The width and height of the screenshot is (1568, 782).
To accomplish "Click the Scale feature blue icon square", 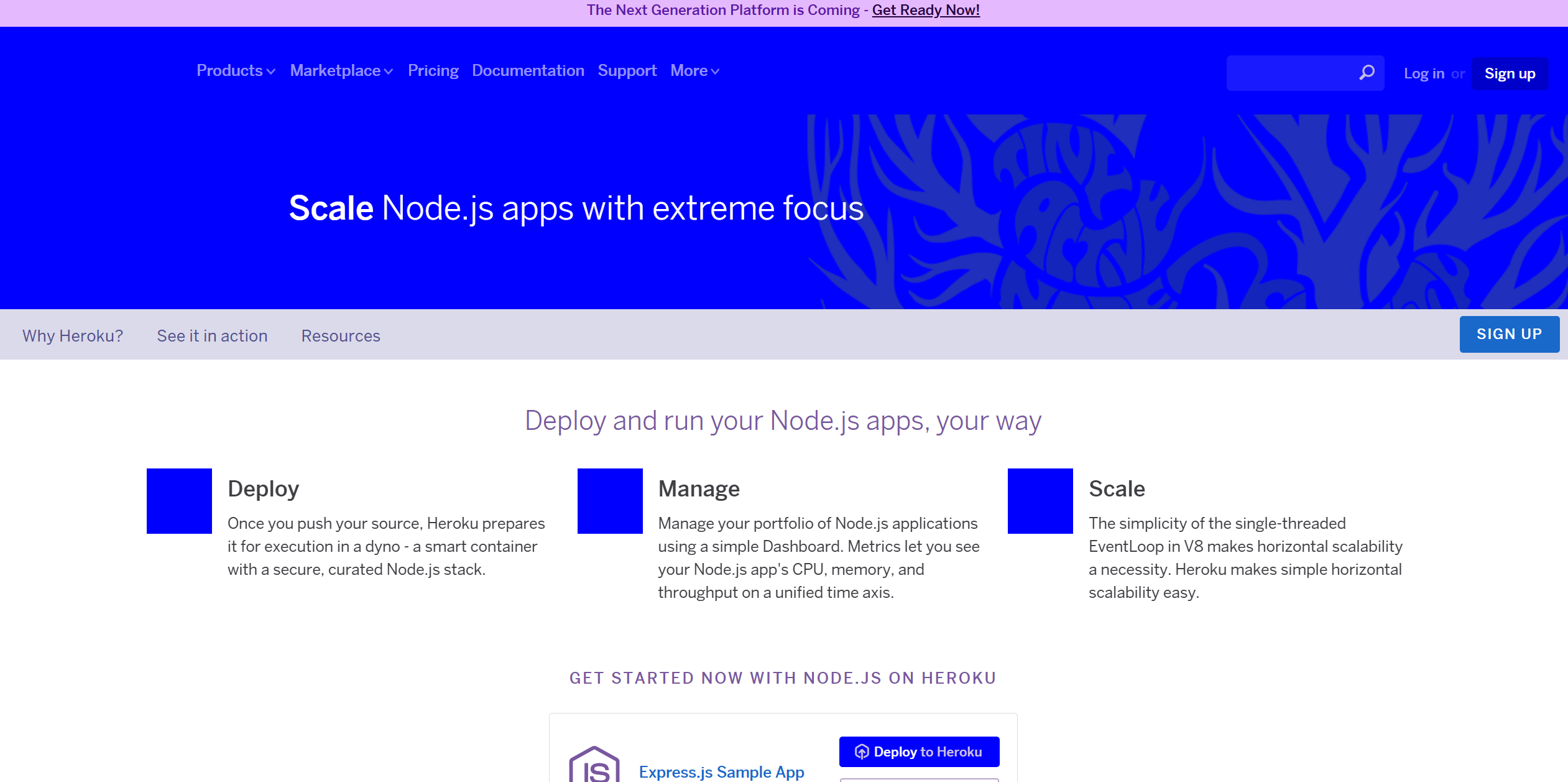I will coord(1040,501).
